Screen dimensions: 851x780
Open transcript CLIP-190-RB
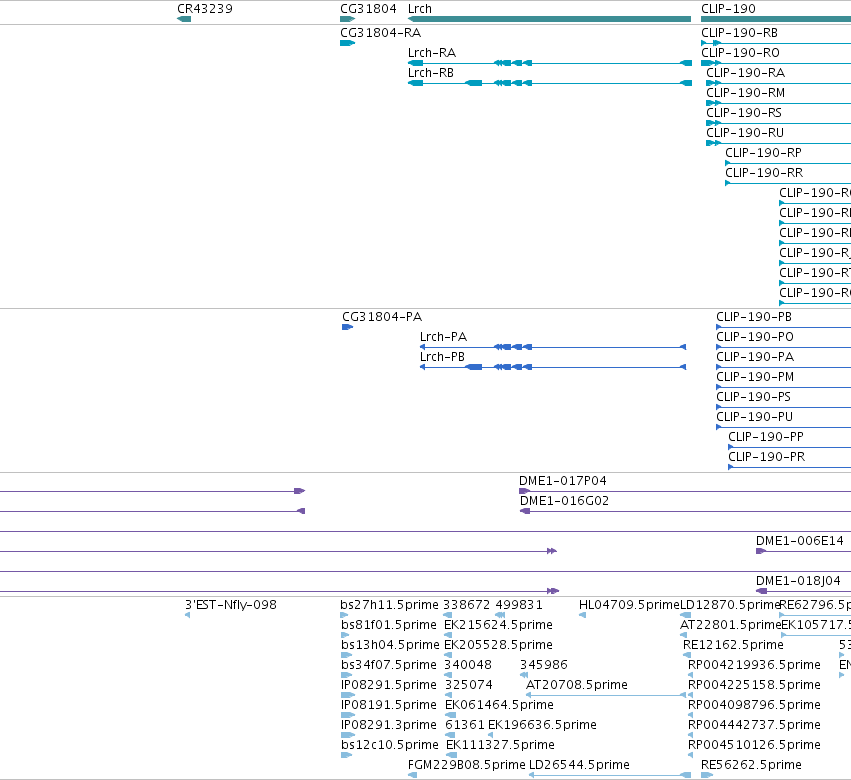coord(739,33)
